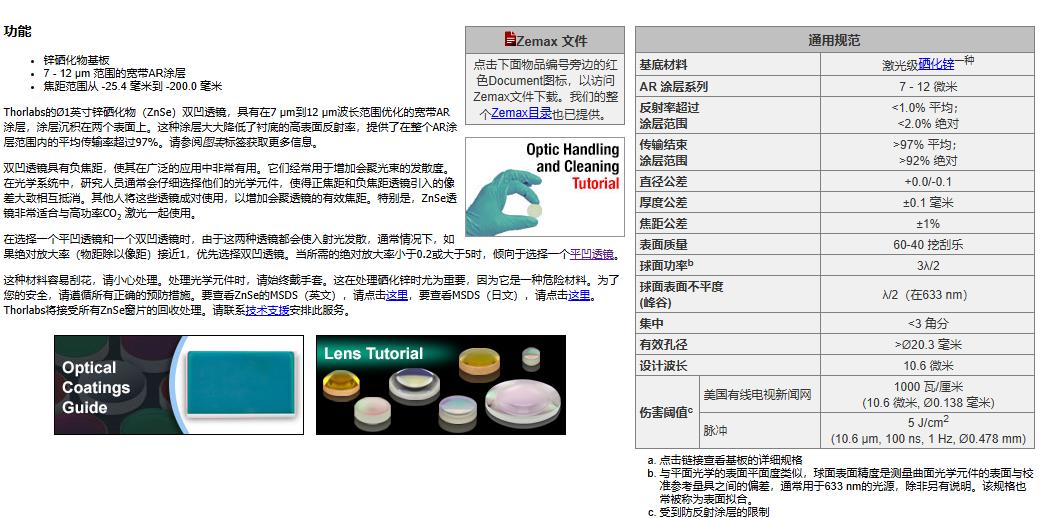Screen dimensions: 1045x518
Task: Select the 7 - 12 µm 范围的宽带AR涂层 bullet
Action: [115, 73]
